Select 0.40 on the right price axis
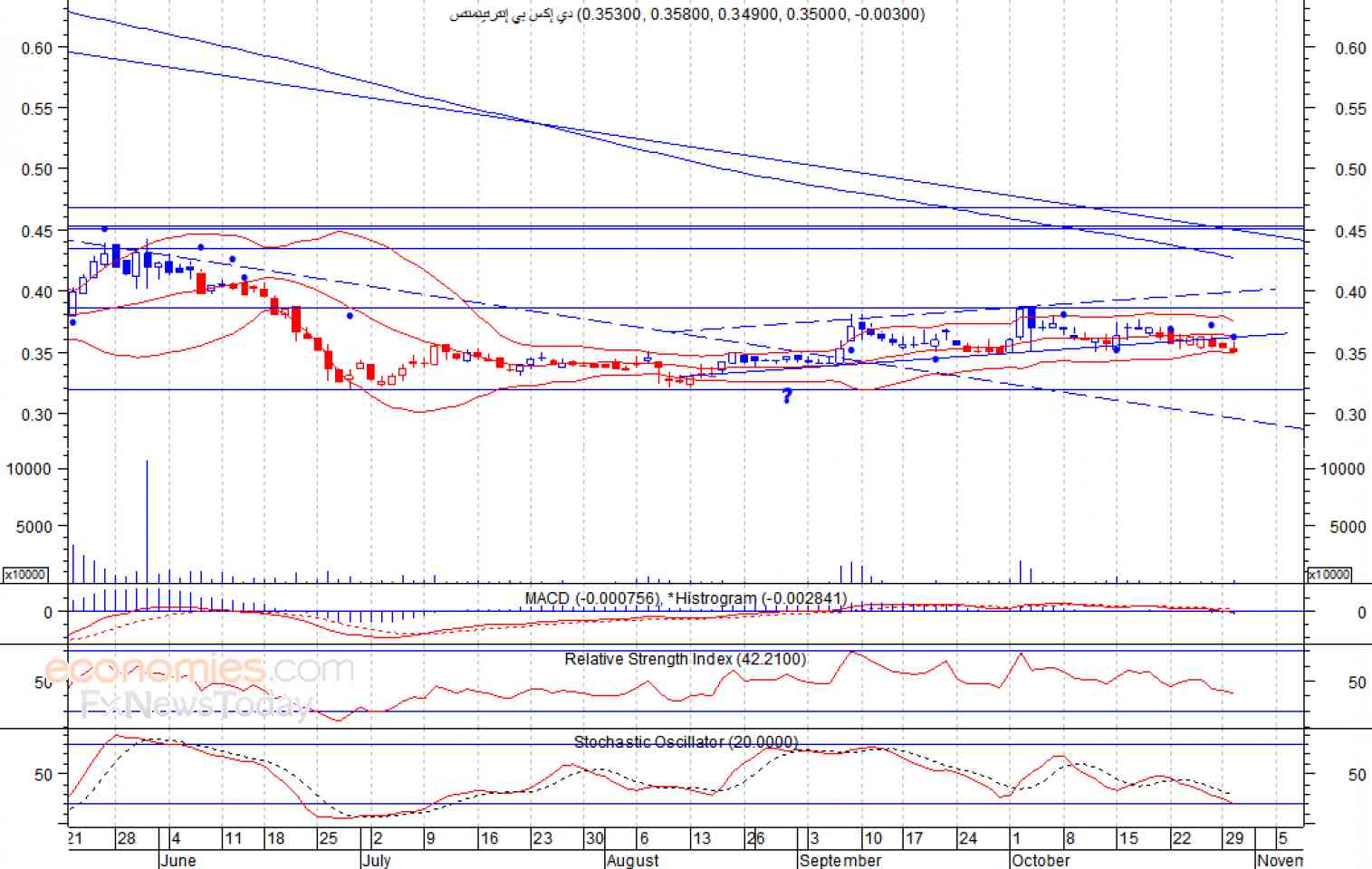 pyautogui.click(x=1350, y=291)
